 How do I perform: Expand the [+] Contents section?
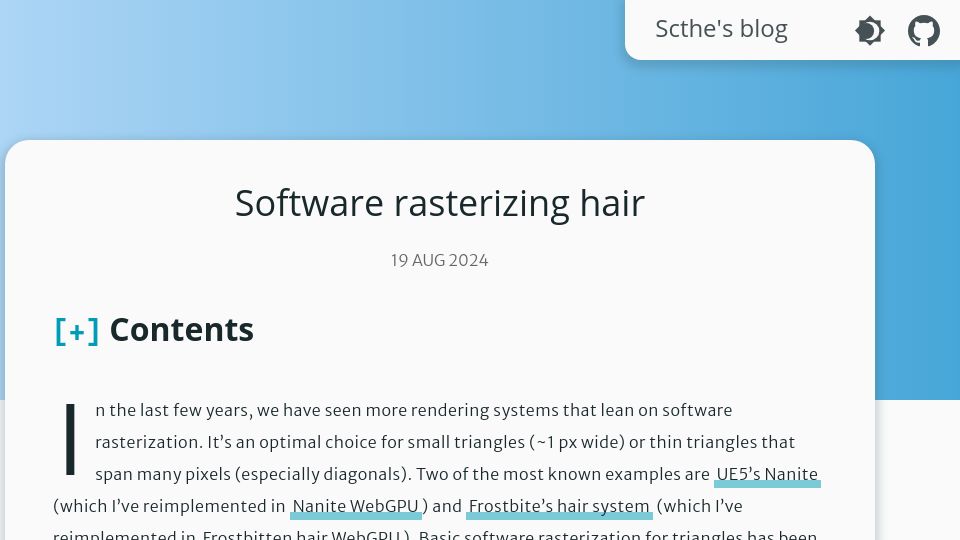[77, 331]
